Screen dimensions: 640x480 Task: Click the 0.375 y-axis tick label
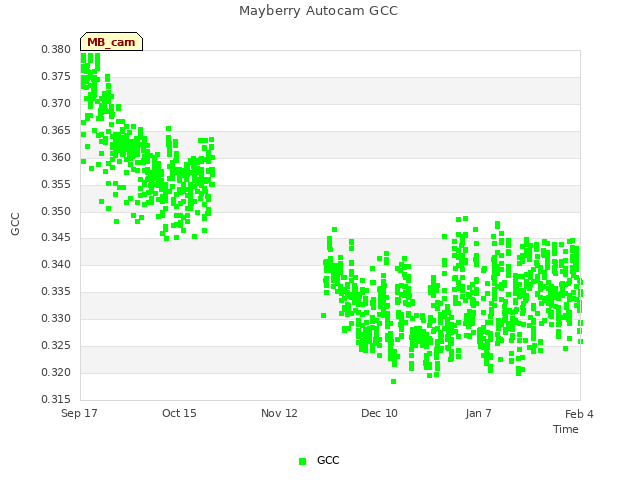click(56, 76)
